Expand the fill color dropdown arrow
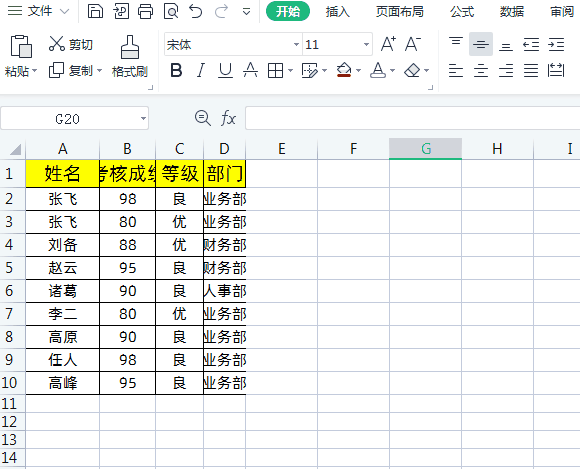Screen dimensions: 580x469 pos(358,70)
